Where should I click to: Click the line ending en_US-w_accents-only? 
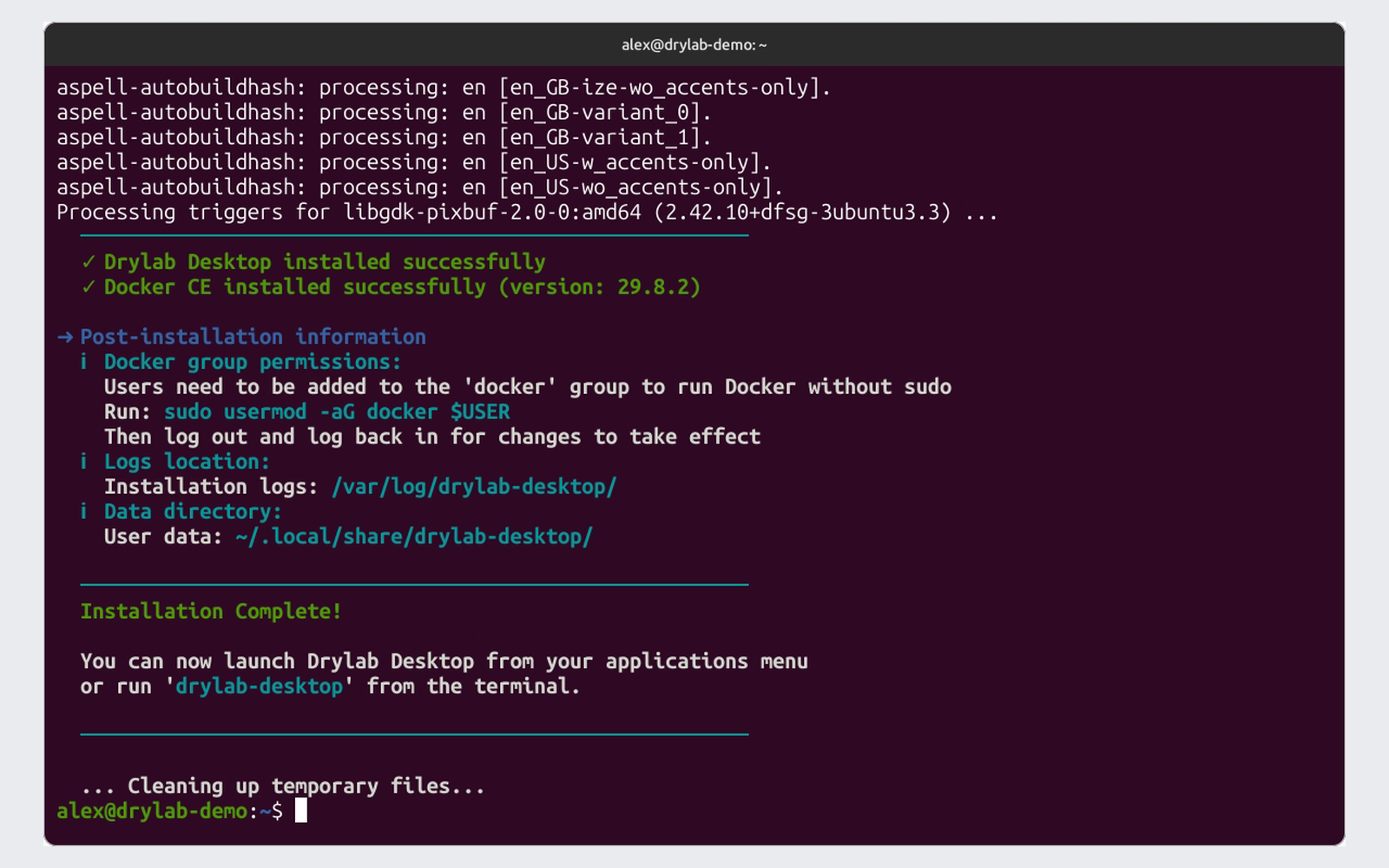tap(414, 162)
